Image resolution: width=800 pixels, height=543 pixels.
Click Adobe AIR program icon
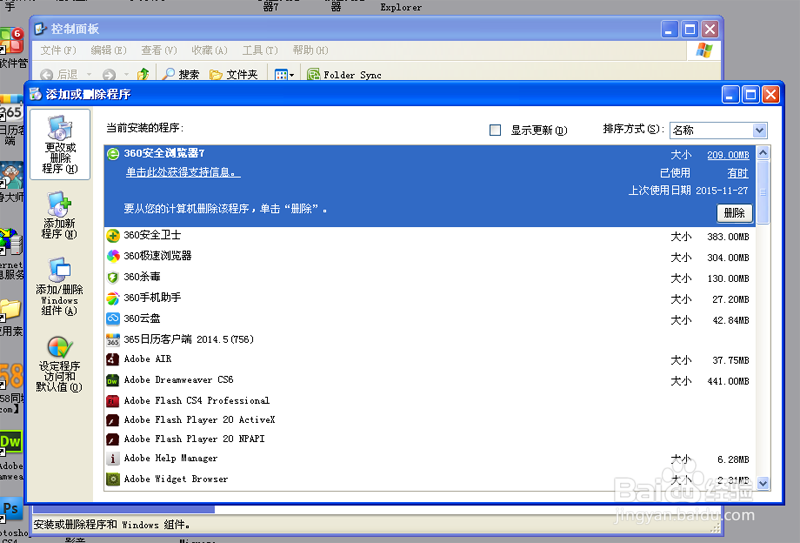coord(113,359)
